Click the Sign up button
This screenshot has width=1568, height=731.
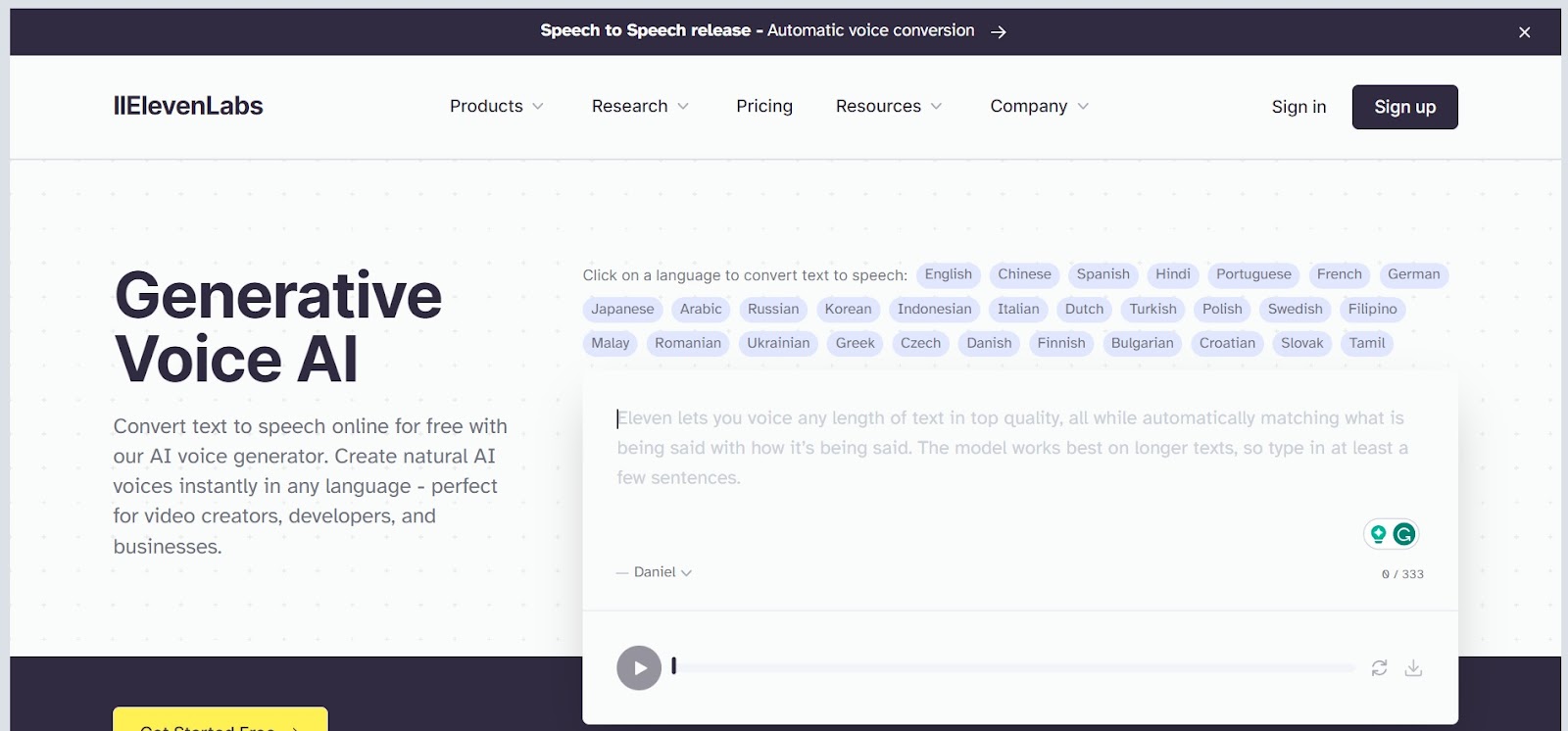[x=1404, y=107]
